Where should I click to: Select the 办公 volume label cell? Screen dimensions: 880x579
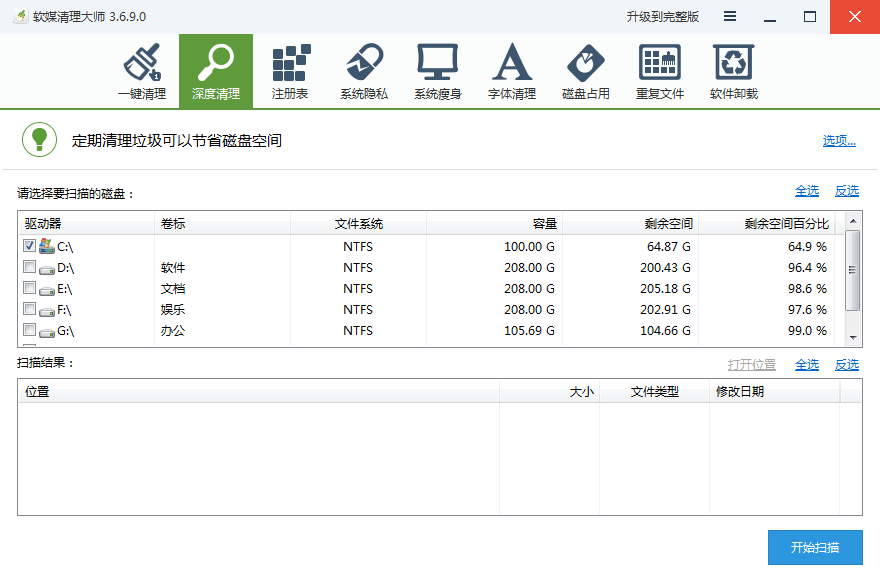click(x=172, y=330)
